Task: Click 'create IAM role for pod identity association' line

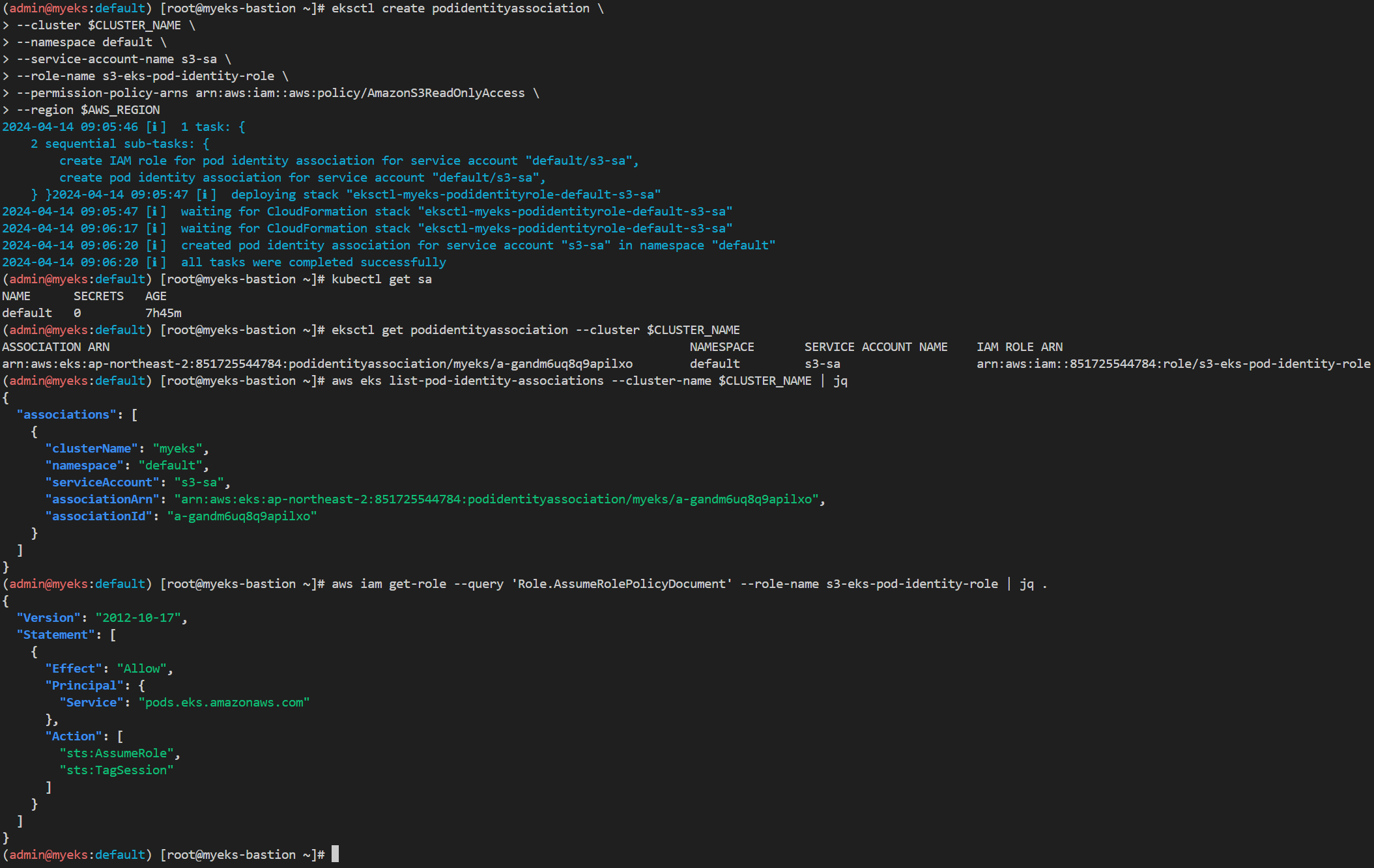Action: click(349, 161)
